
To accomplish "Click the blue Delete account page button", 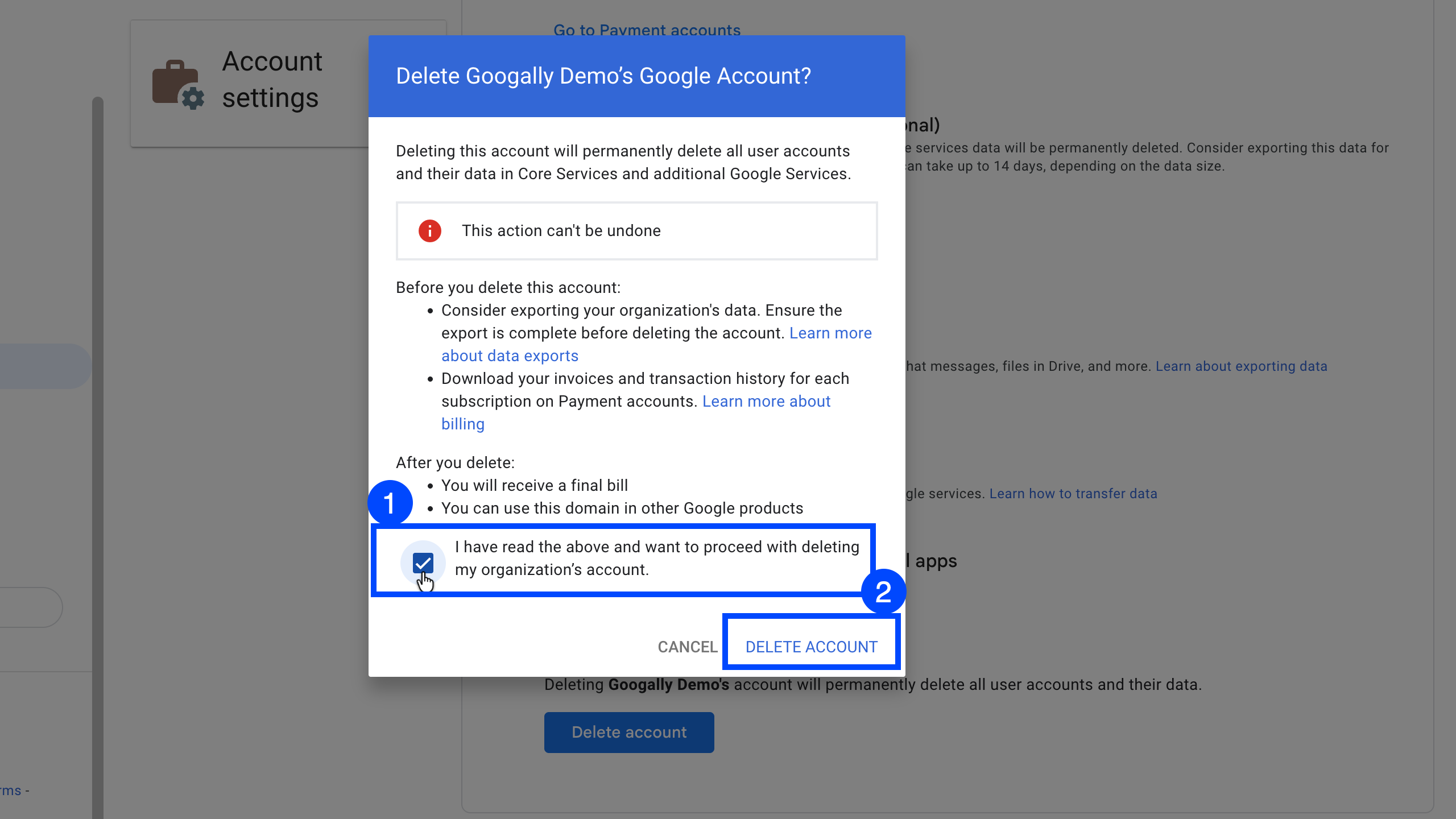I will pyautogui.click(x=629, y=732).
